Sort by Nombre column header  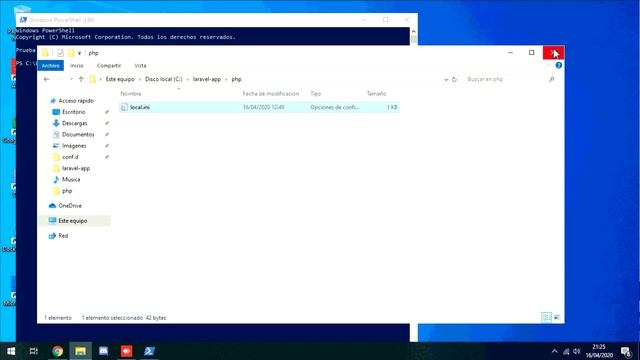[x=131, y=94]
